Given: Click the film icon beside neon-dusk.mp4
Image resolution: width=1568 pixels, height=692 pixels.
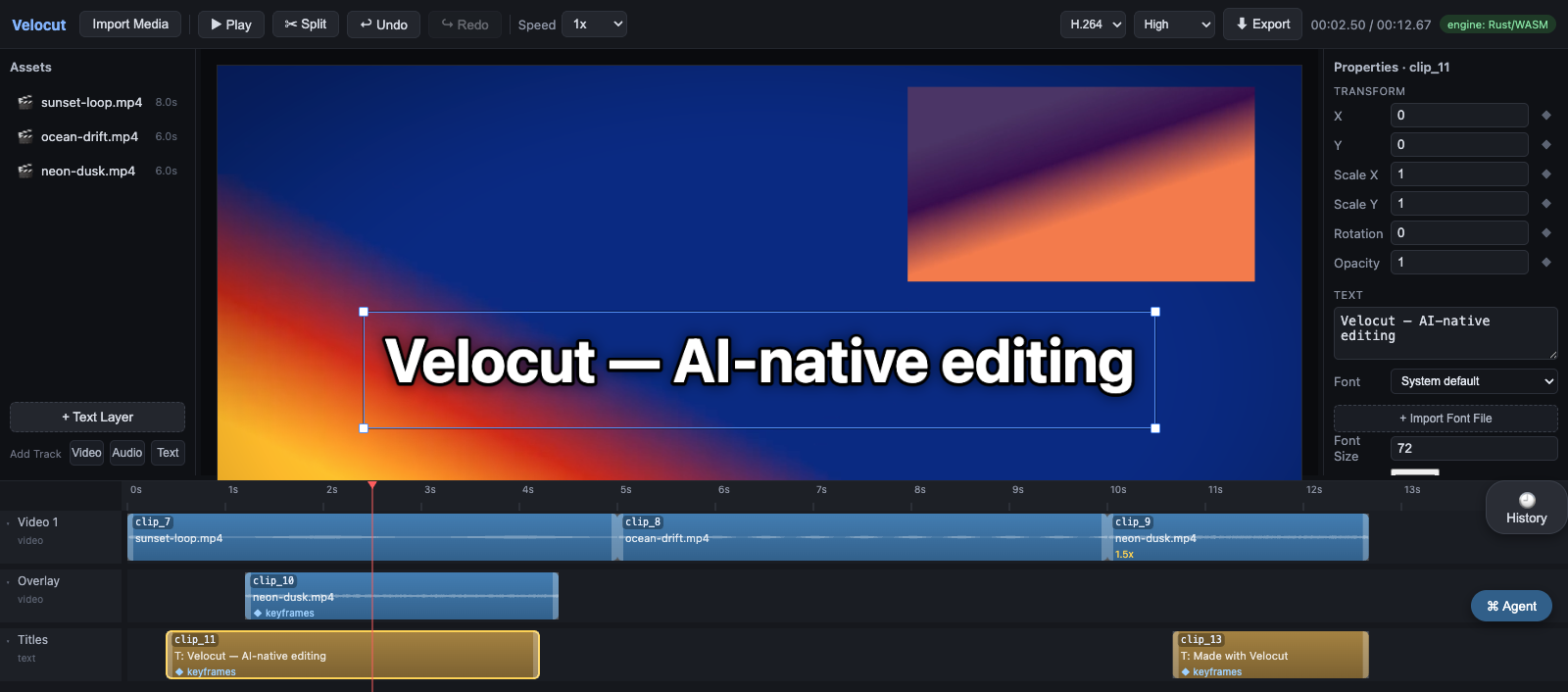Looking at the screenshot, I should tap(25, 171).
